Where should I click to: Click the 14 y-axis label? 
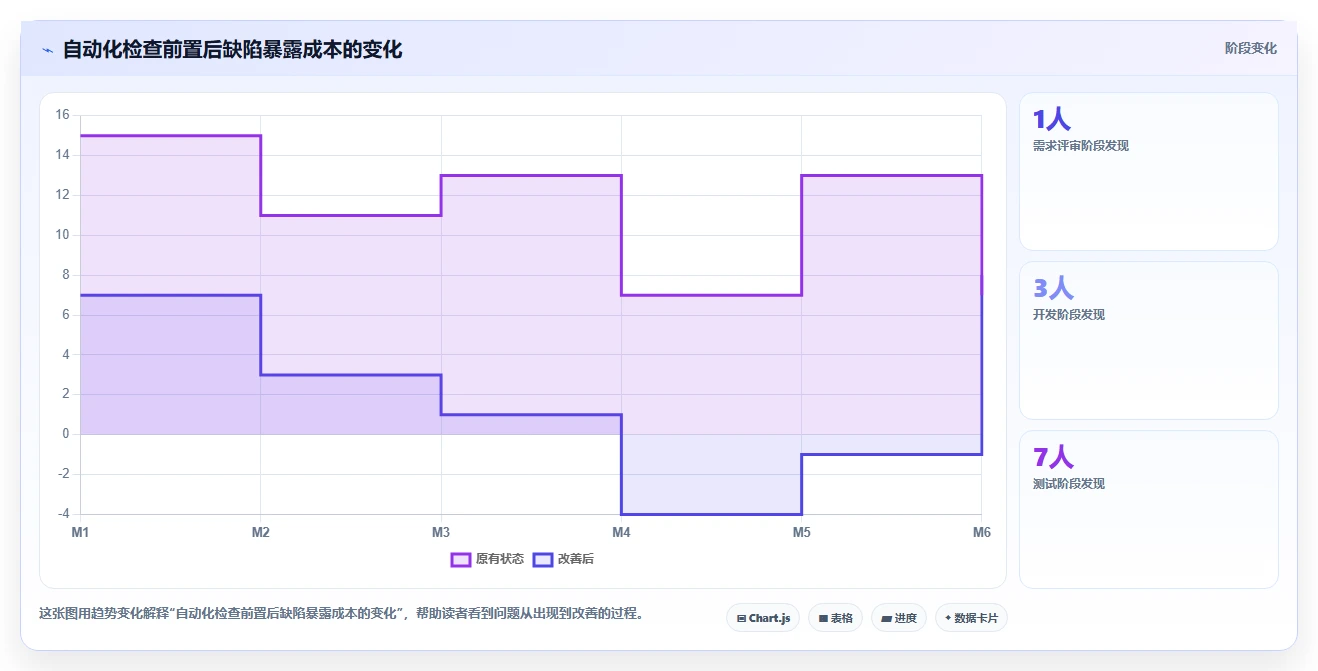pos(62,155)
